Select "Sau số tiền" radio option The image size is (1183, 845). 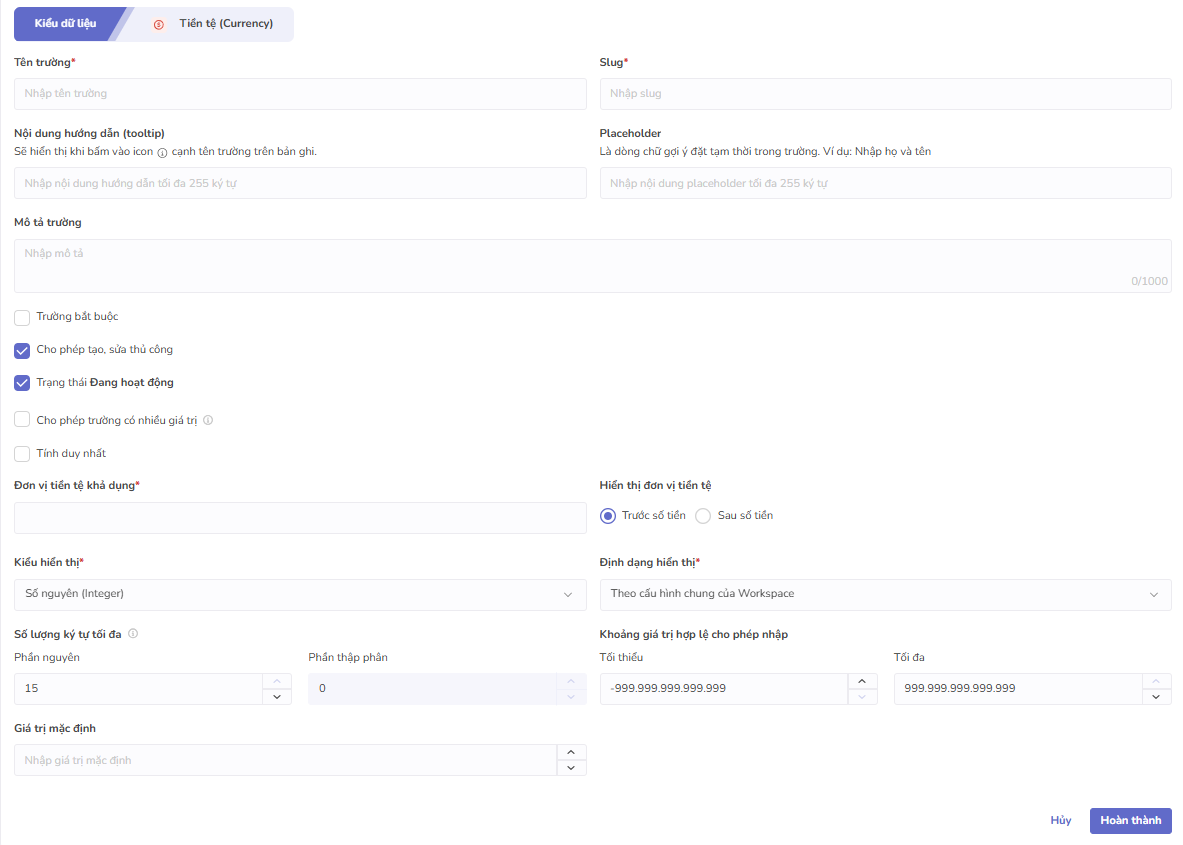point(703,516)
